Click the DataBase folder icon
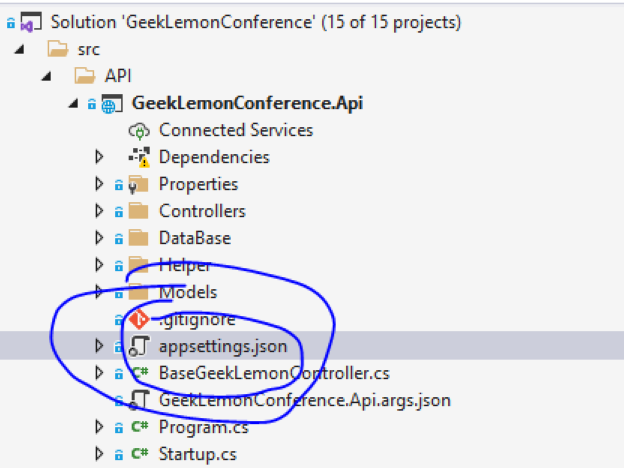 [138, 238]
